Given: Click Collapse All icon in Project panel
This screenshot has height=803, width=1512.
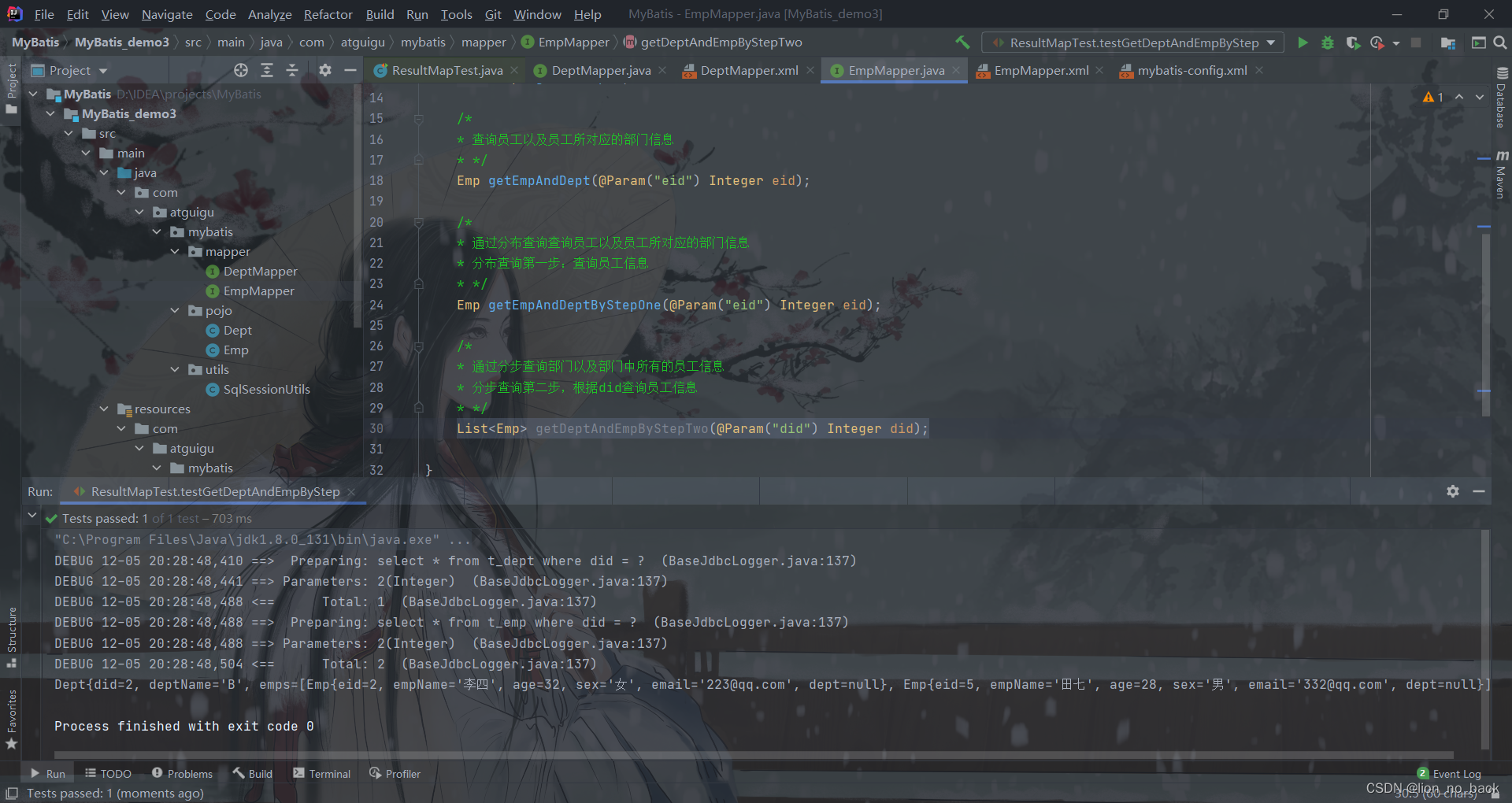Looking at the screenshot, I should tap(292, 71).
